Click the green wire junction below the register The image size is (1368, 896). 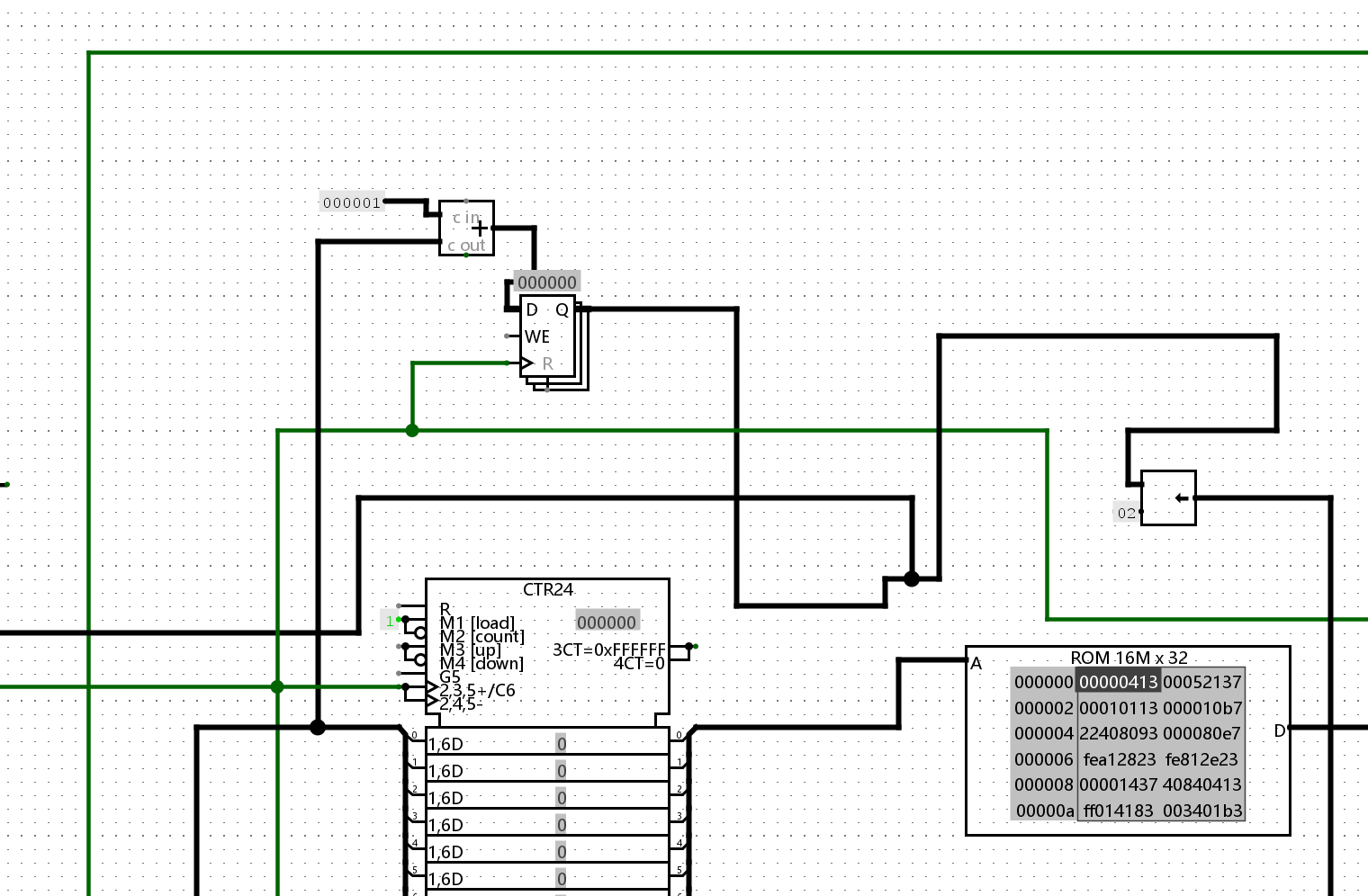pyautogui.click(x=412, y=431)
